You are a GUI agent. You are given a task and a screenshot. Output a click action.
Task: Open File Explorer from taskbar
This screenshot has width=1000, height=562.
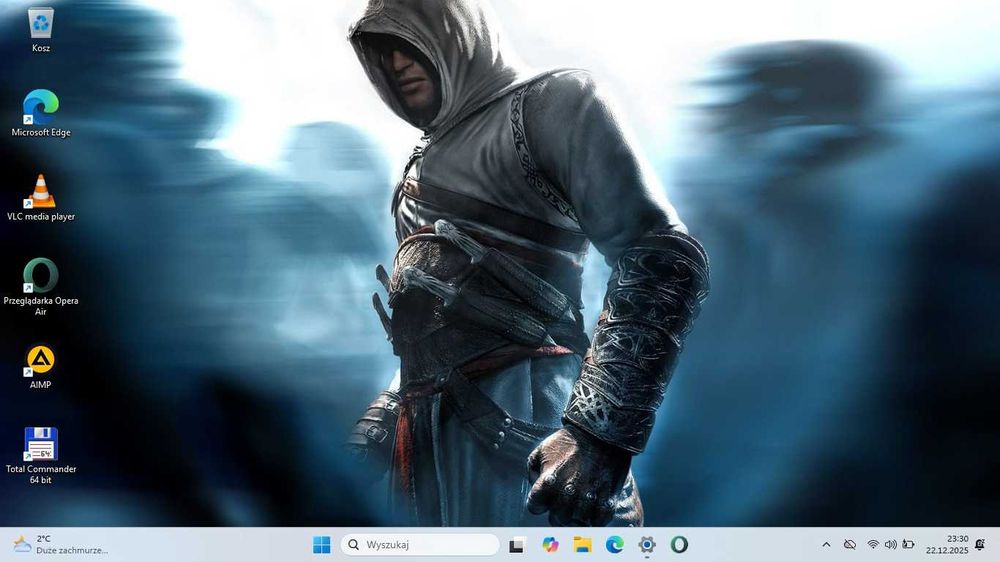click(x=582, y=545)
